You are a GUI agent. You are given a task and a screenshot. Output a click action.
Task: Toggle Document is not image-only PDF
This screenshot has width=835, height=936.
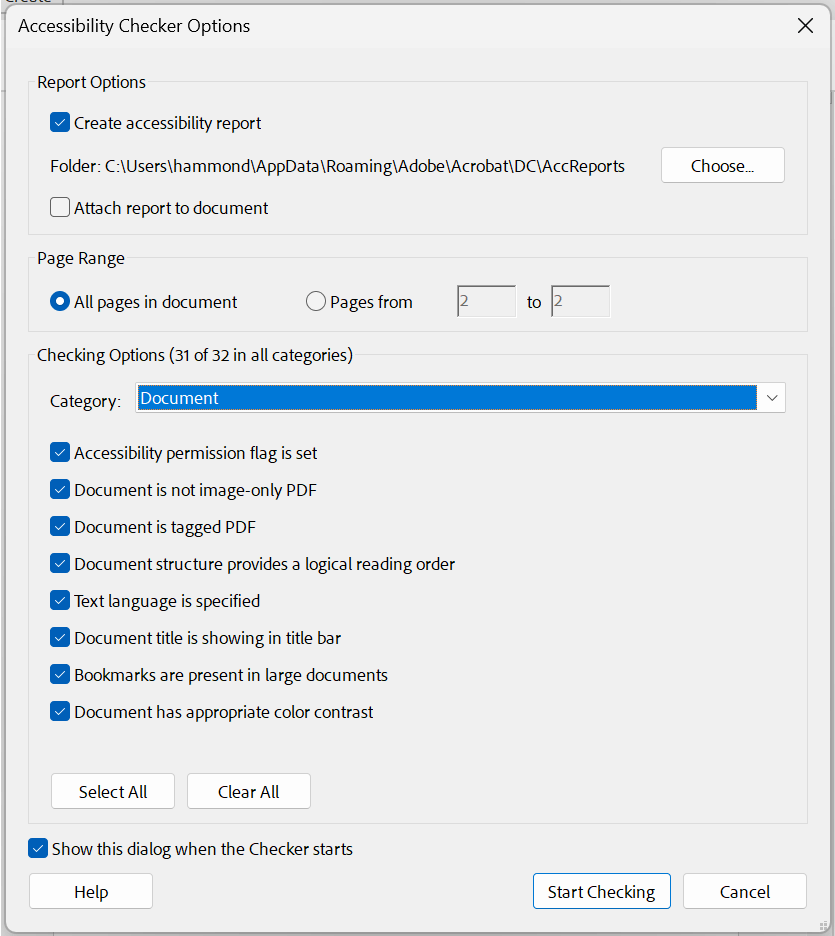[60, 489]
